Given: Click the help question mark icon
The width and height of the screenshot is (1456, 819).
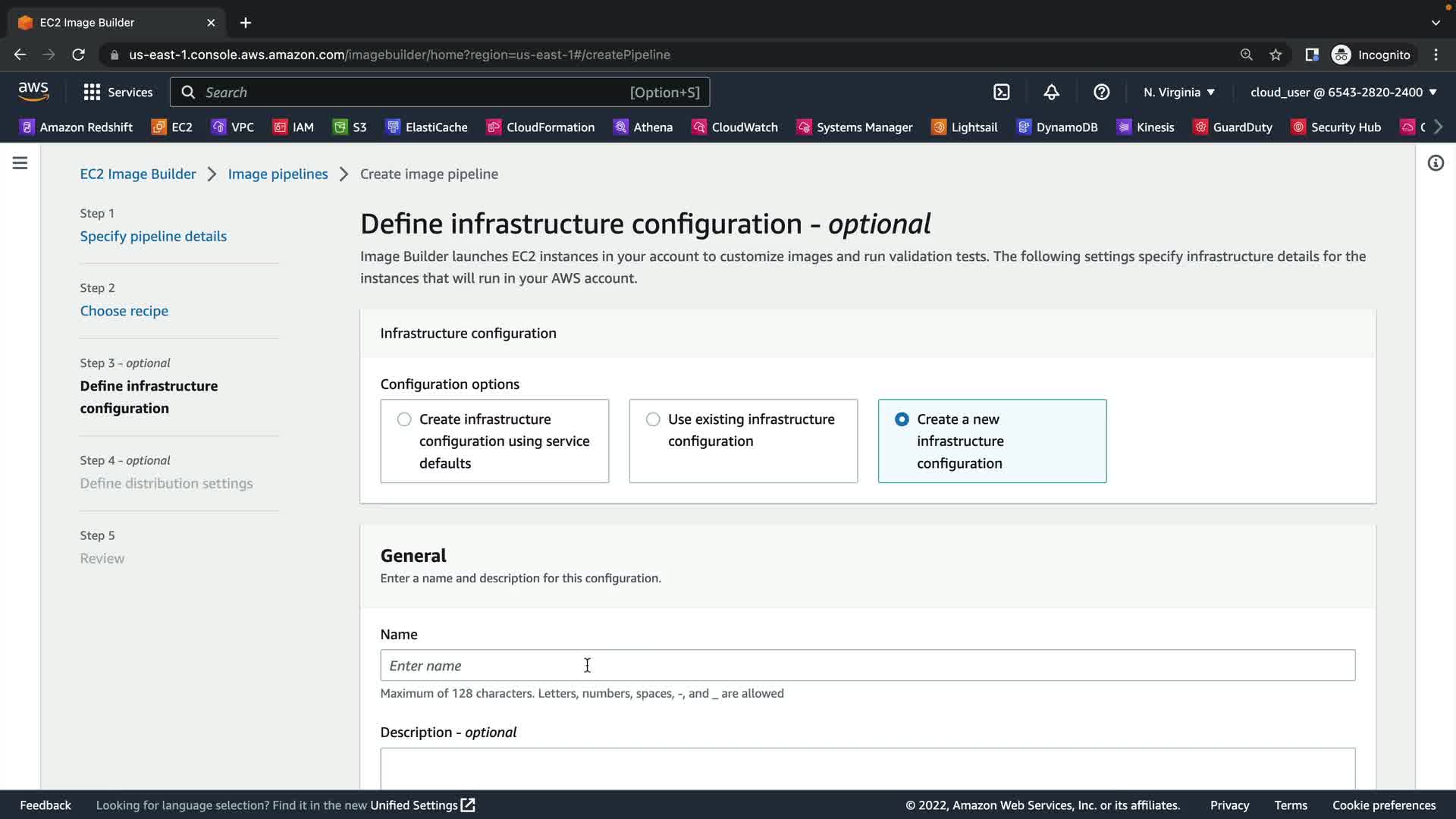Looking at the screenshot, I should pos(1101,93).
